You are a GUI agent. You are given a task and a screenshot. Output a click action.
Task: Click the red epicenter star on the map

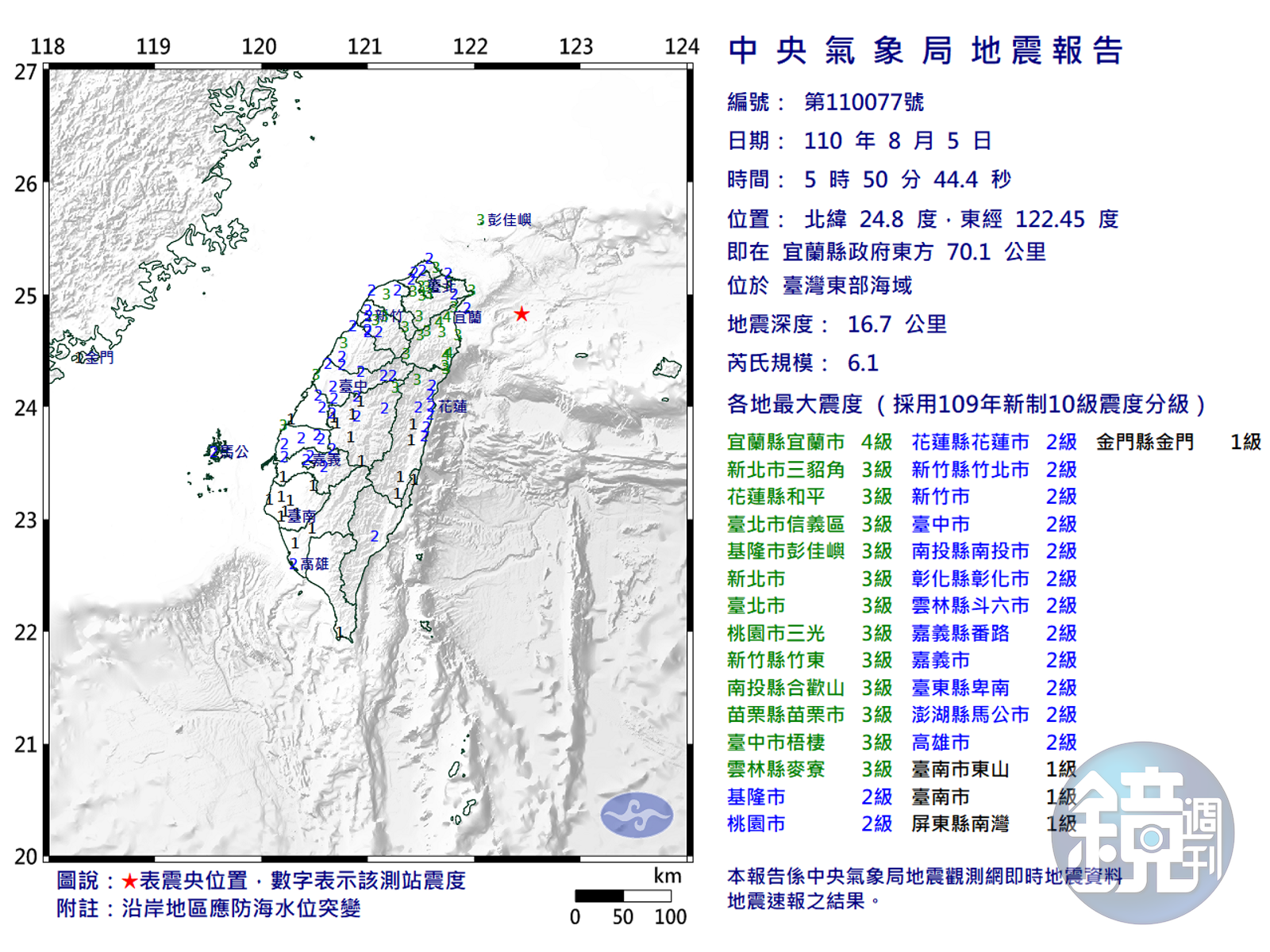(x=521, y=314)
